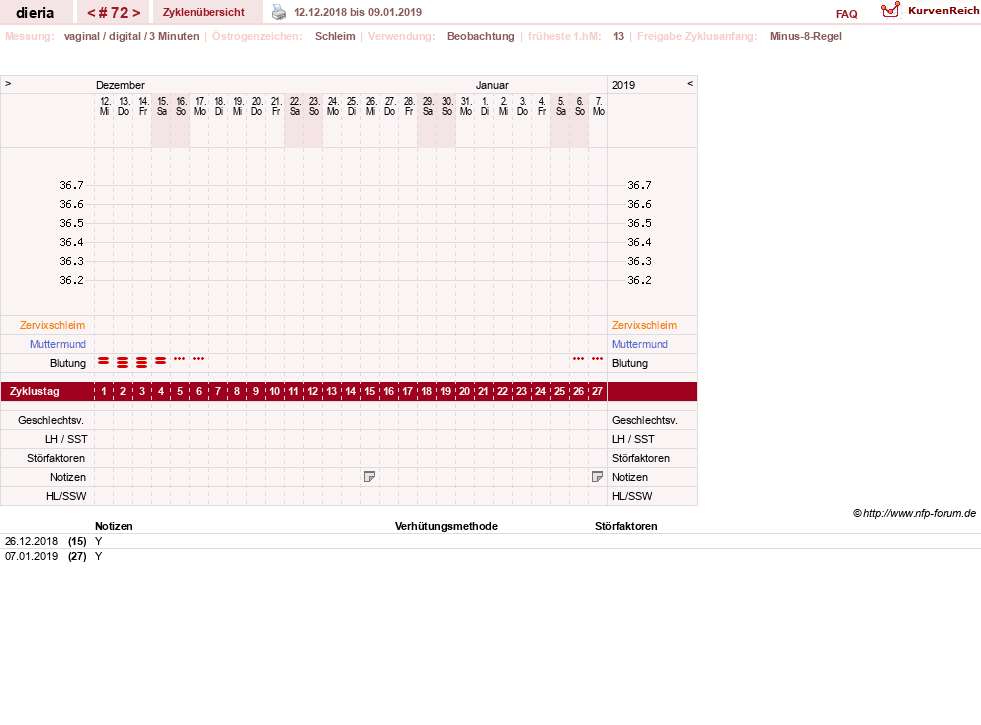Viewport: 981px width, 725px height.
Task: Select cycle day 15 in the Zyklustag bar
Action: coord(370,392)
